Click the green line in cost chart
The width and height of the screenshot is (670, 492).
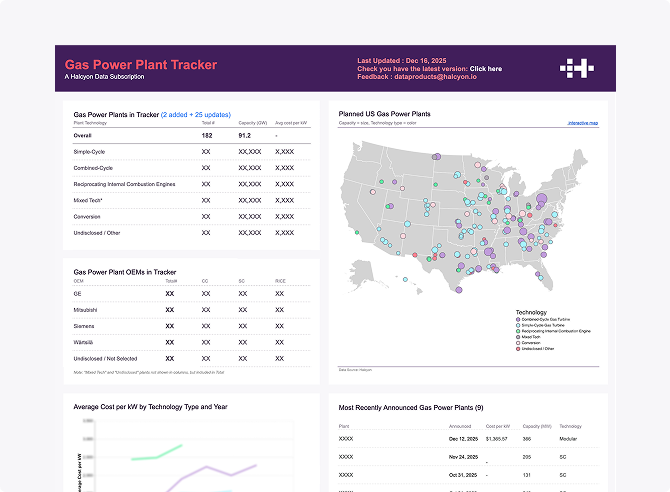[x=160, y=453]
